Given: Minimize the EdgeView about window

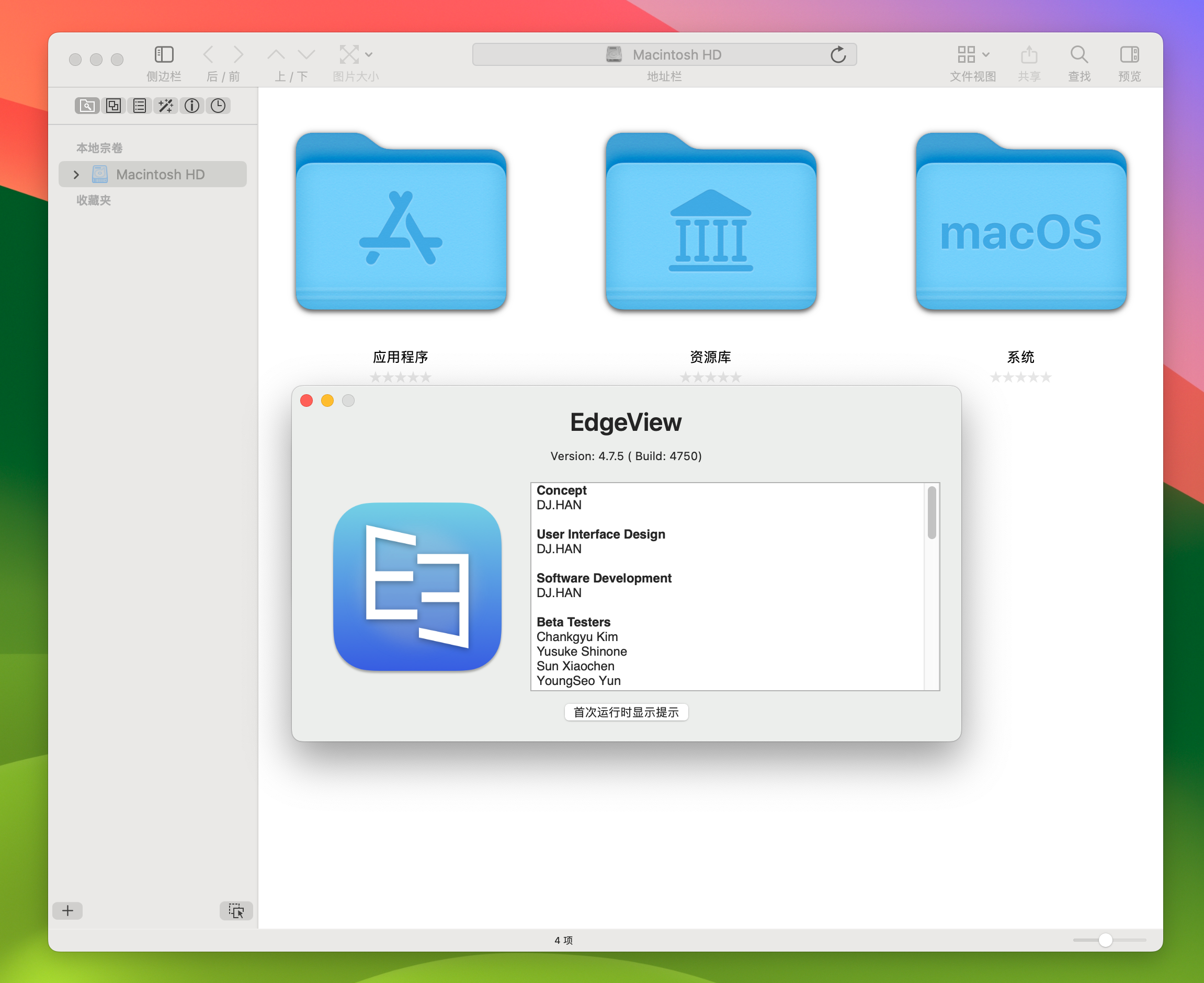Looking at the screenshot, I should tap(327, 401).
